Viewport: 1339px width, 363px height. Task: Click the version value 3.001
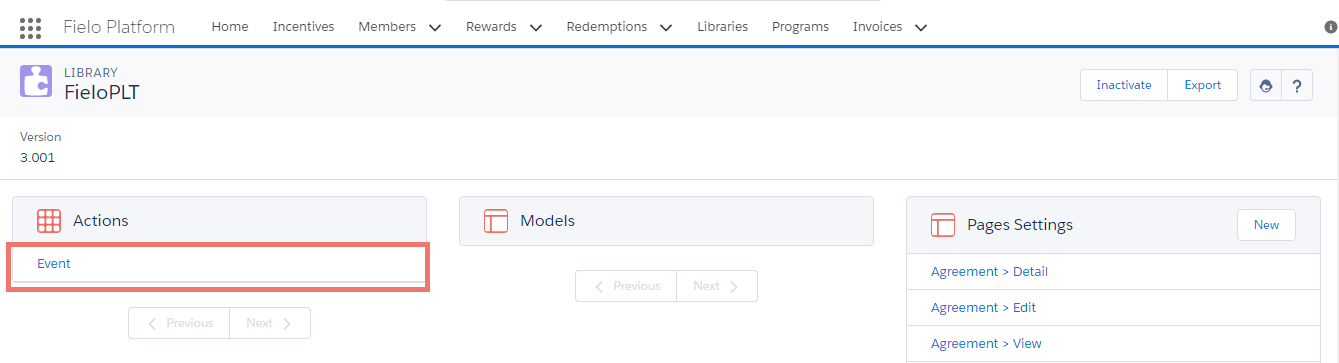pyautogui.click(x=38, y=157)
